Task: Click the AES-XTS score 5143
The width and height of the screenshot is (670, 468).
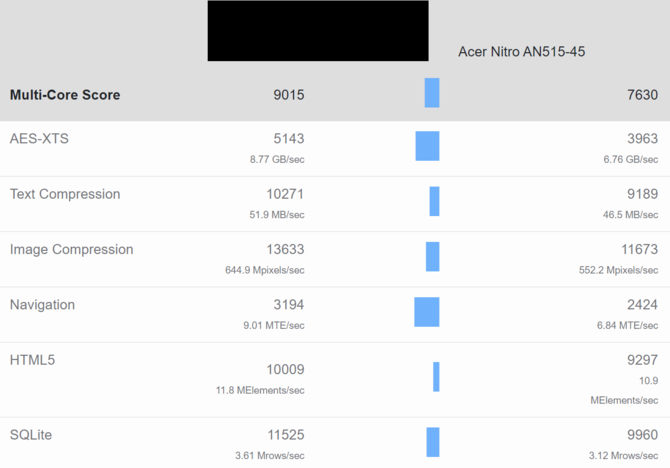Action: 289,139
